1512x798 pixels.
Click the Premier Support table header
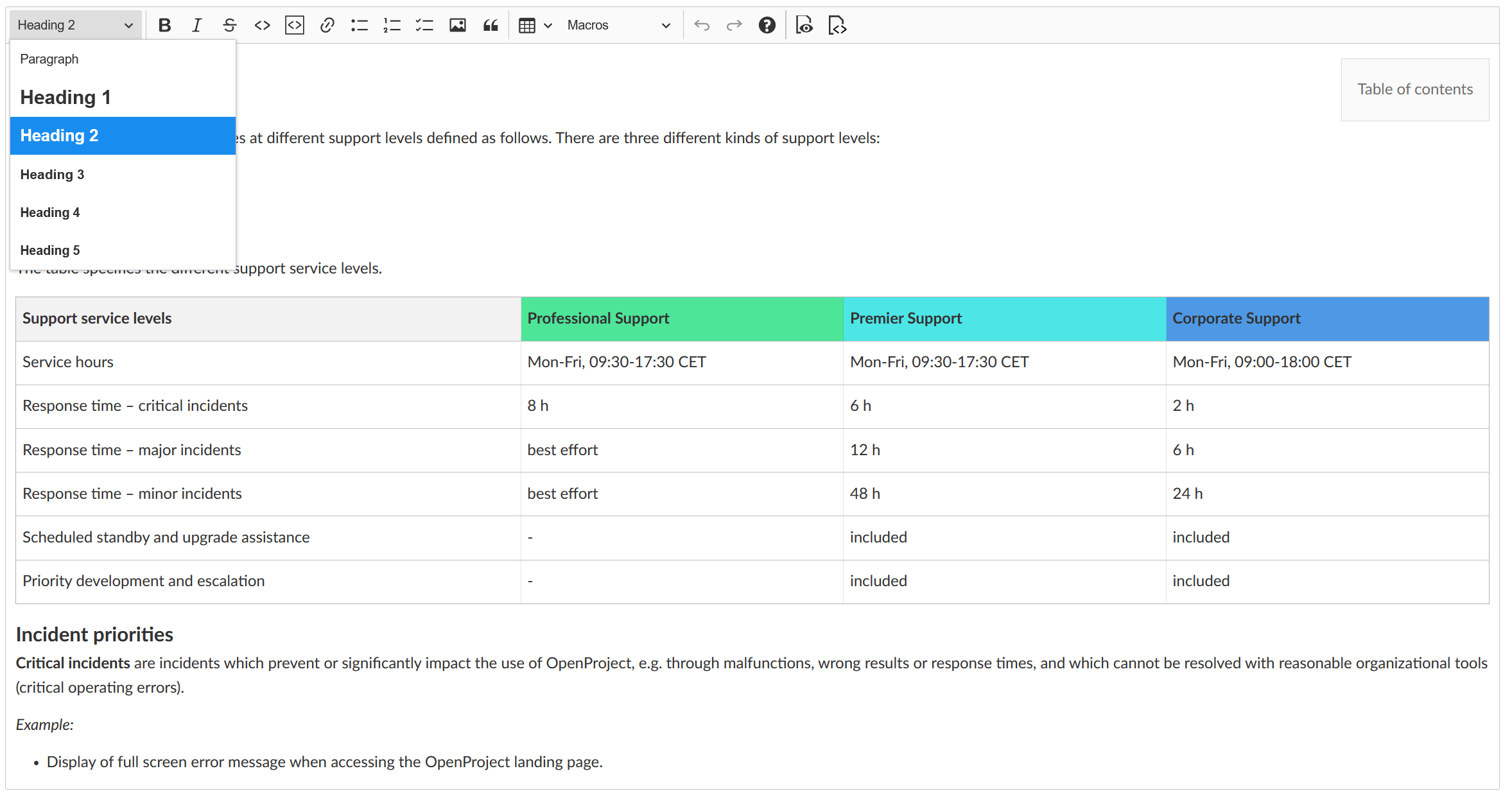(x=907, y=318)
